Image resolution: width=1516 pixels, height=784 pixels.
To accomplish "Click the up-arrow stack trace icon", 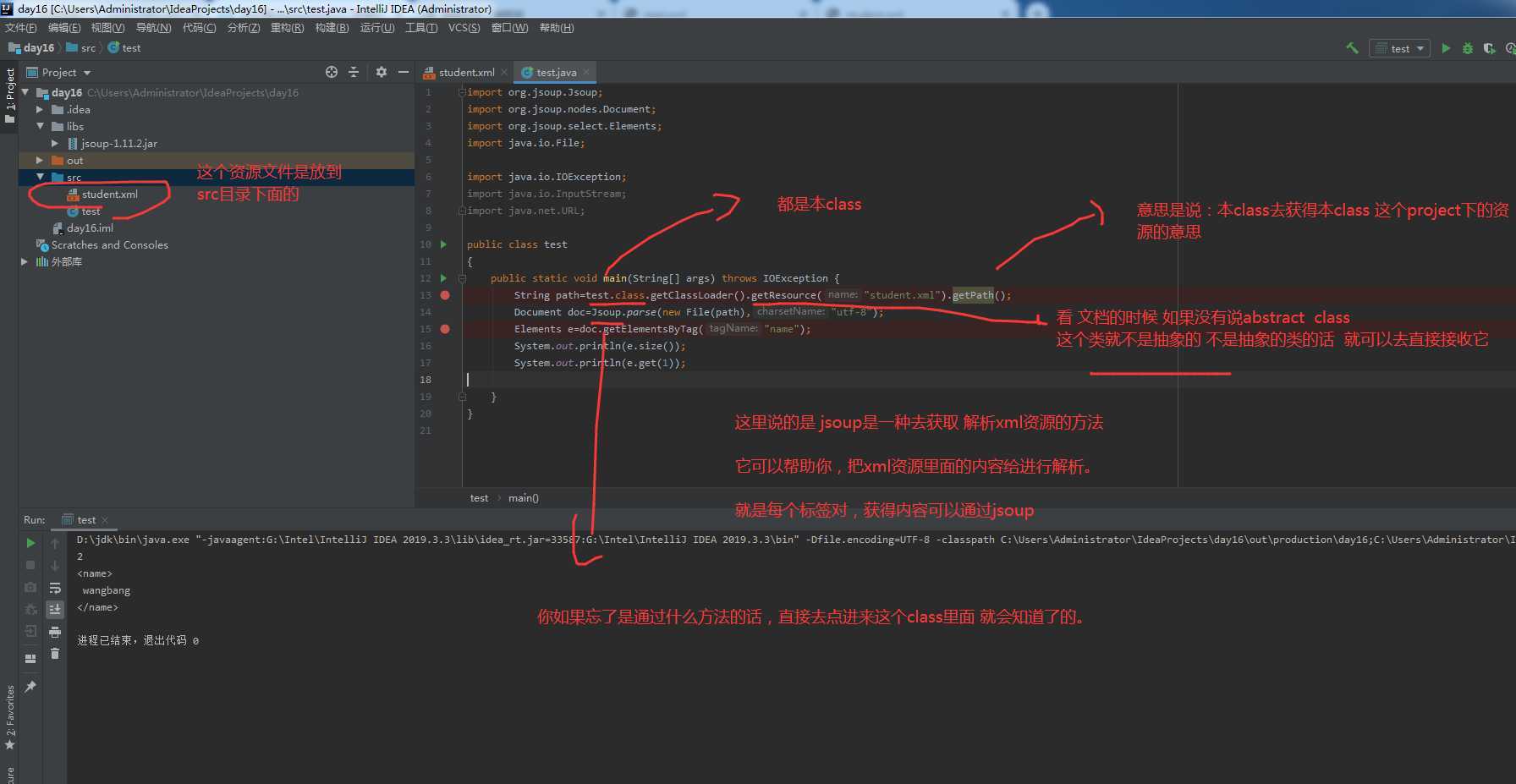I will (x=55, y=543).
